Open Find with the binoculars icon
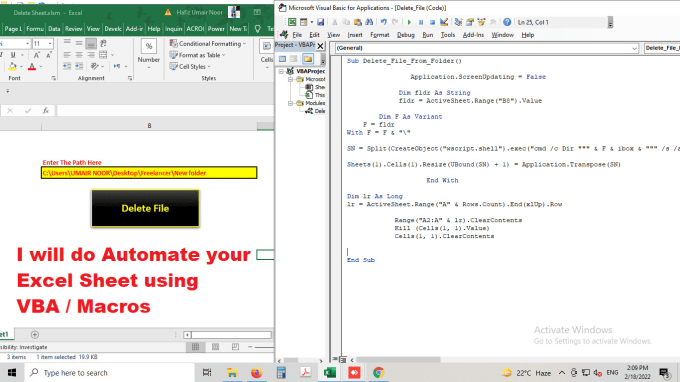680x382 pixels. [369, 22]
